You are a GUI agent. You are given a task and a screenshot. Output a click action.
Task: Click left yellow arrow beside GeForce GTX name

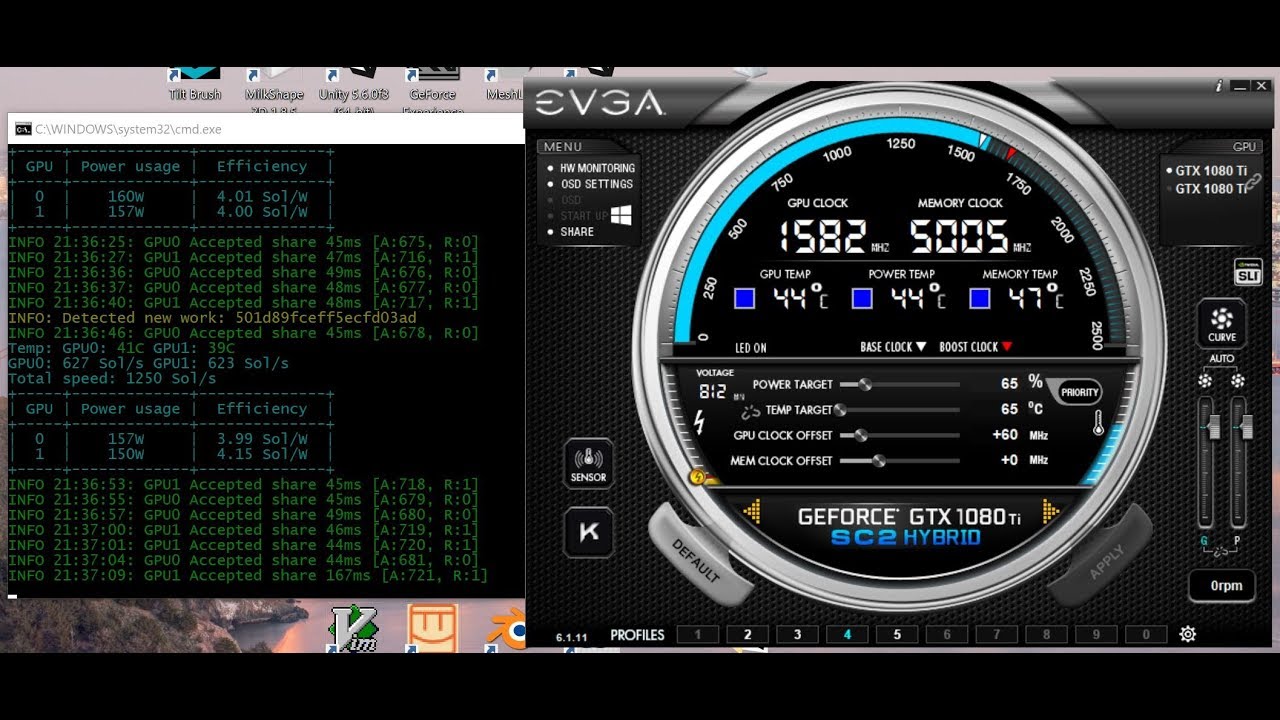coord(752,512)
